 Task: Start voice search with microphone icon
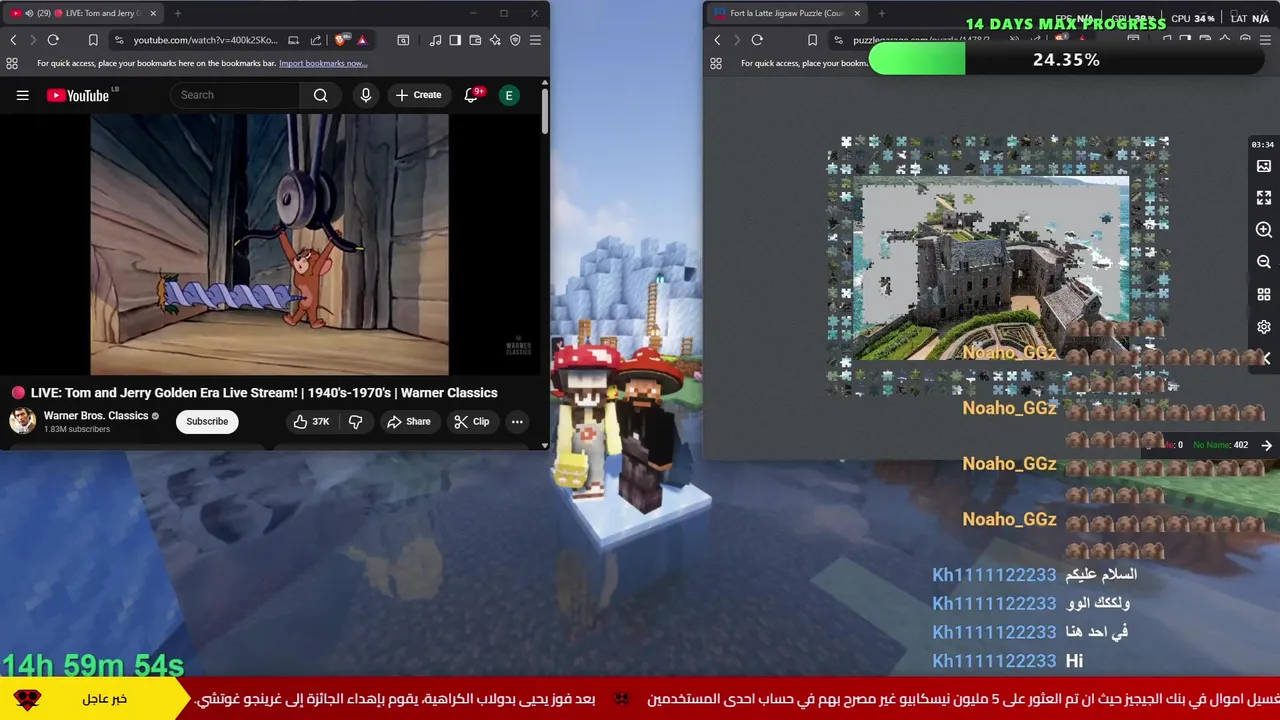[366, 95]
